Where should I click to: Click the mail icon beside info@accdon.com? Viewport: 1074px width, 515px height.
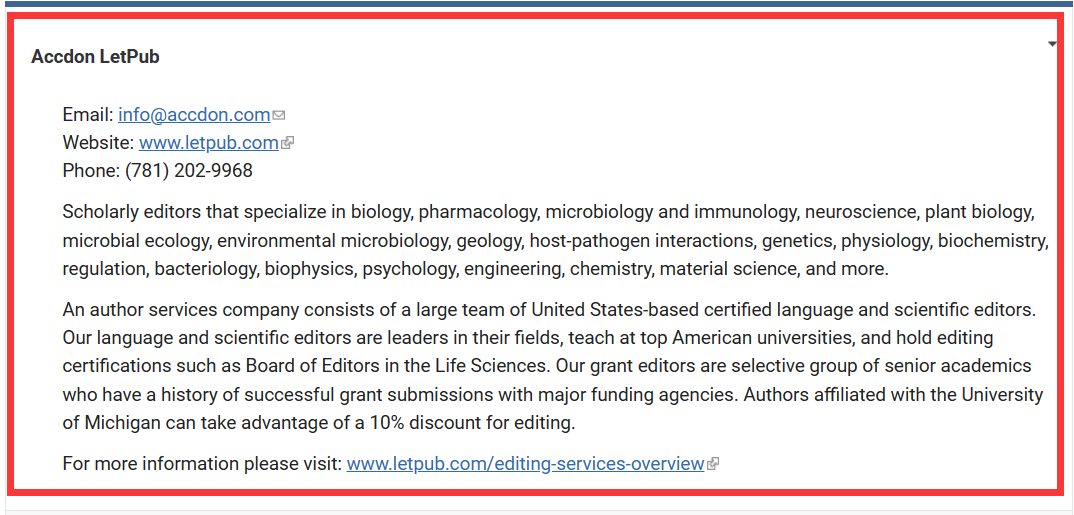point(279,116)
